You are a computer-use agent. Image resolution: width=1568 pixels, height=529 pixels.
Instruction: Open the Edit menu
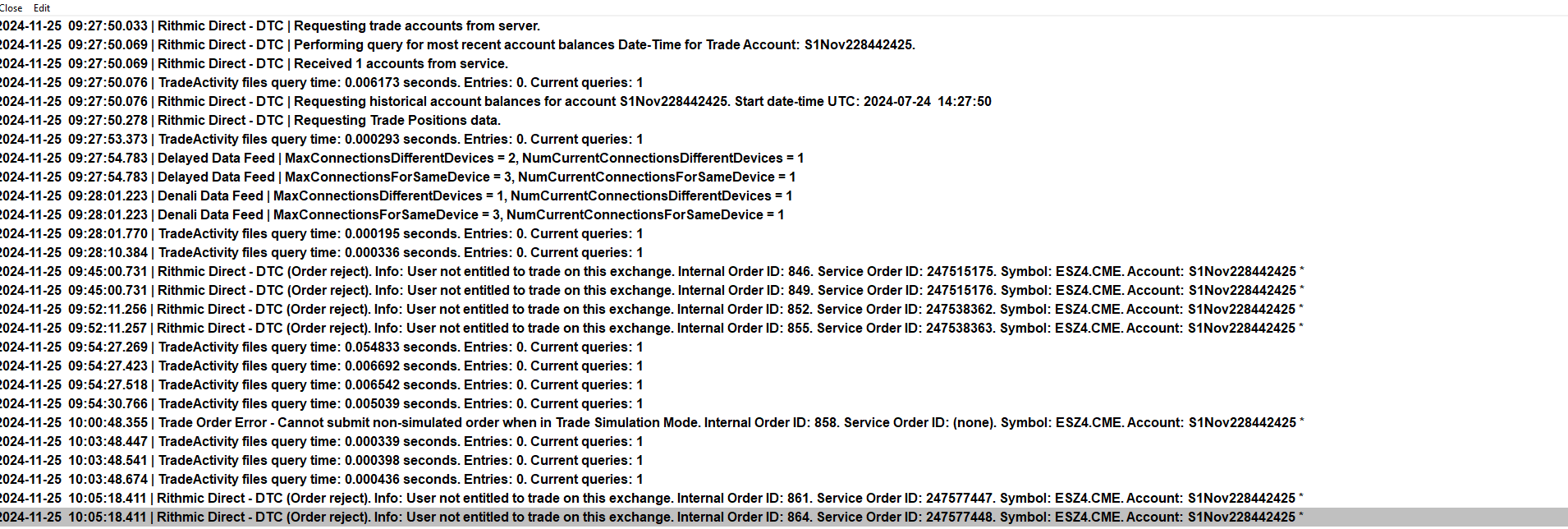point(42,7)
